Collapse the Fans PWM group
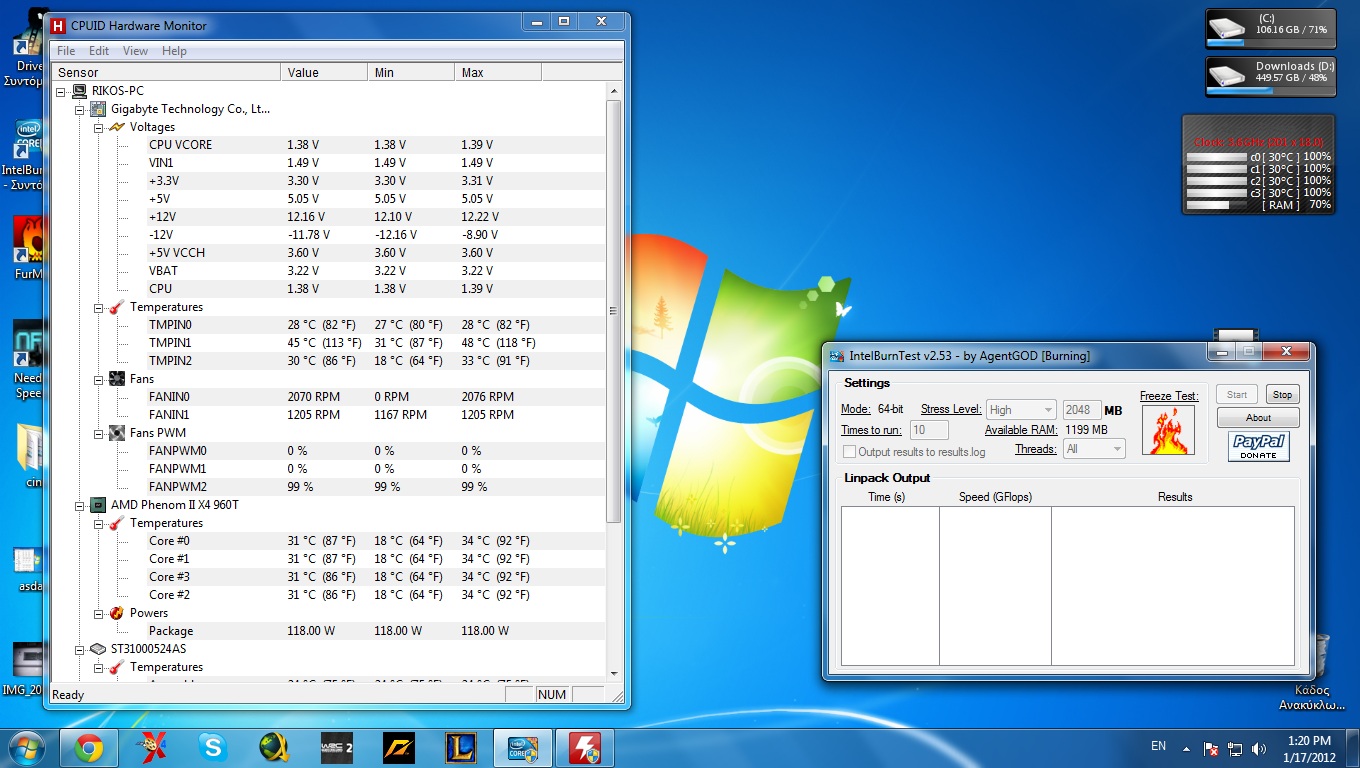Screen dimensions: 1360x768 click(x=99, y=433)
